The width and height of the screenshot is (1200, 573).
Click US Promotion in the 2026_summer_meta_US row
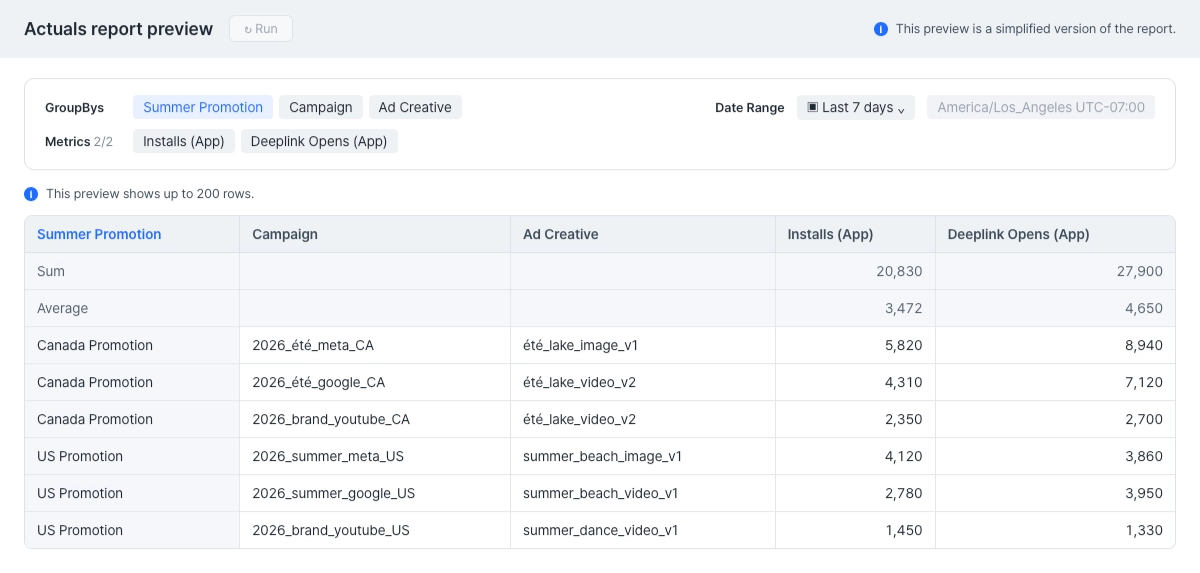click(x=80, y=456)
